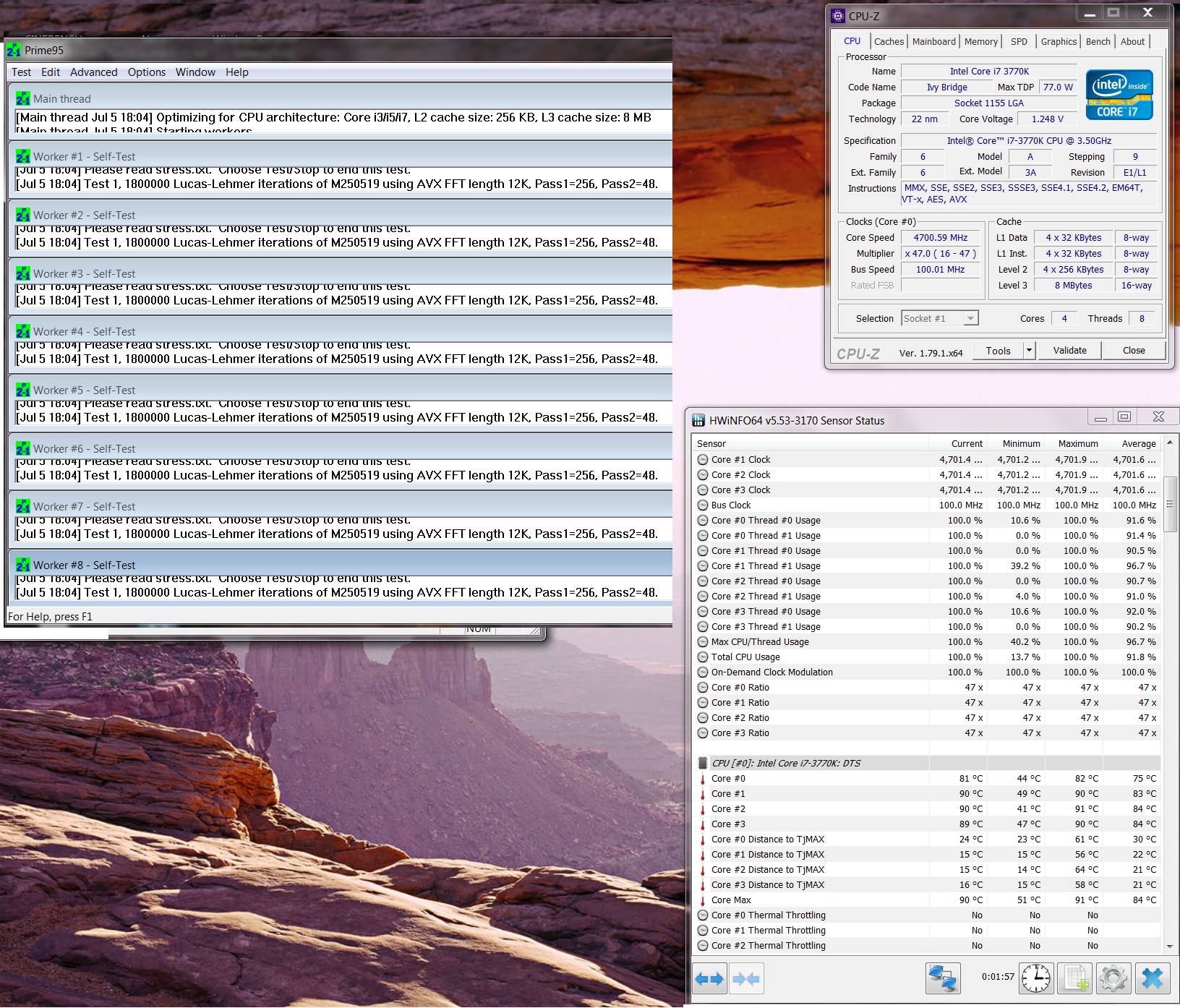Click the Validate button in CPU-Z
The width and height of the screenshot is (1180, 1008).
(1070, 351)
